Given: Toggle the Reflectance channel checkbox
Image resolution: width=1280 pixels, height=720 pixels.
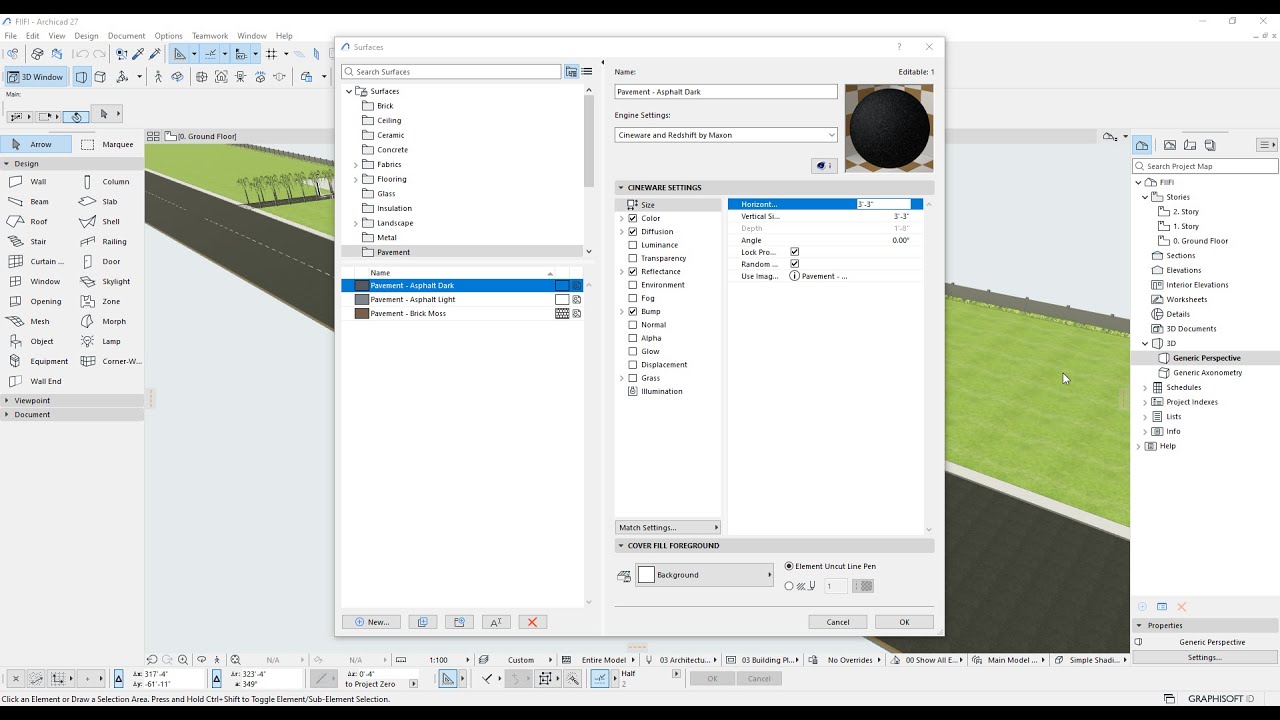Looking at the screenshot, I should pos(632,272).
